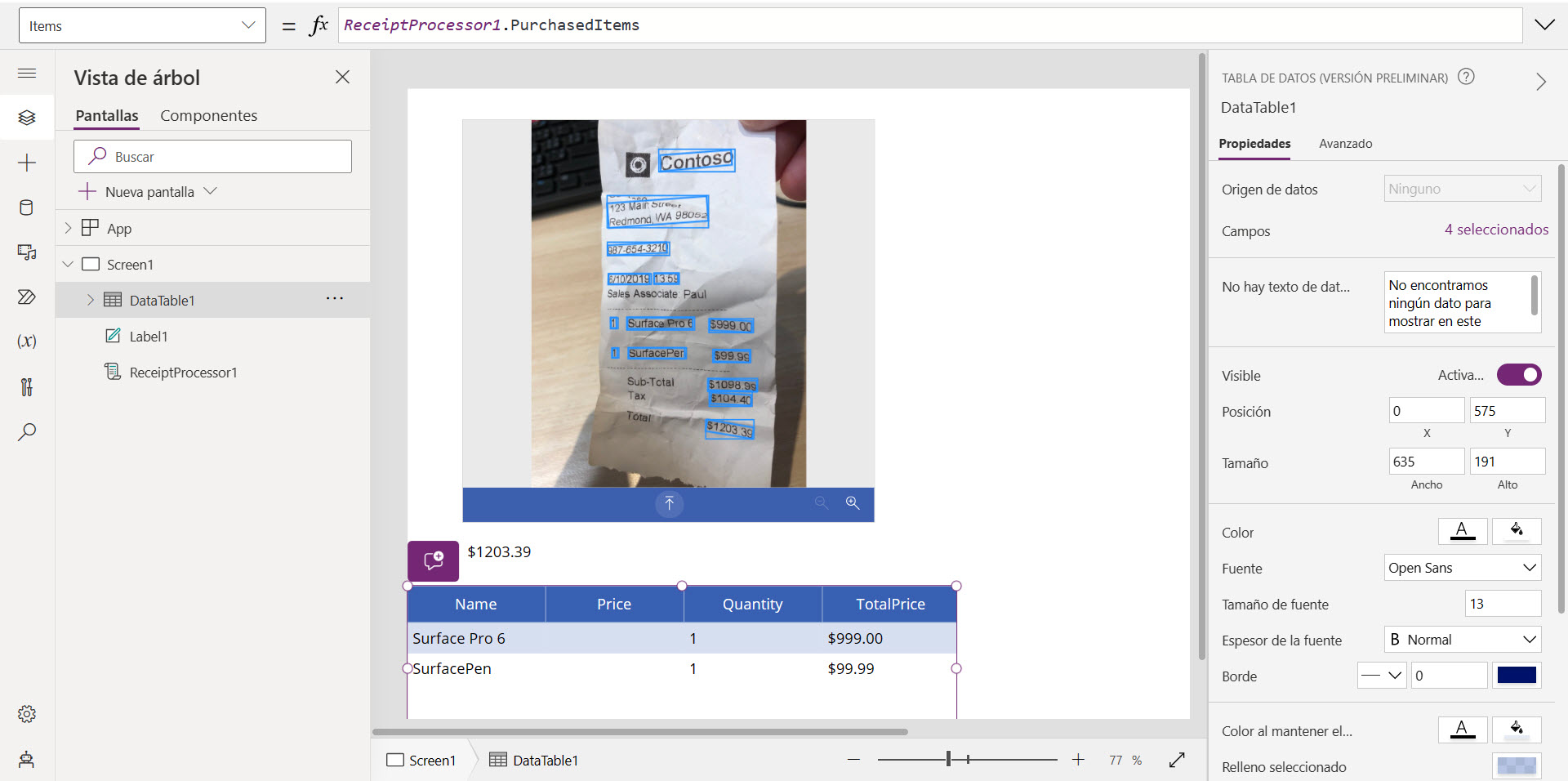The width and height of the screenshot is (1568, 781).
Task: Click the Borde color swatch
Action: 1517,676
